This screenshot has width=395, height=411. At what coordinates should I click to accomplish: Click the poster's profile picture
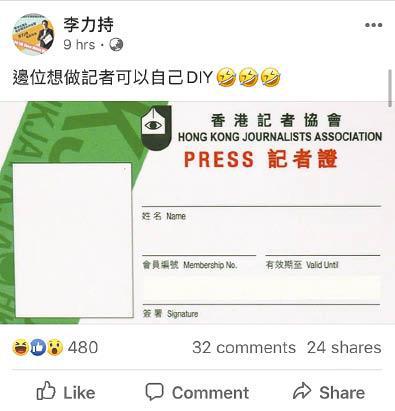coord(33,34)
